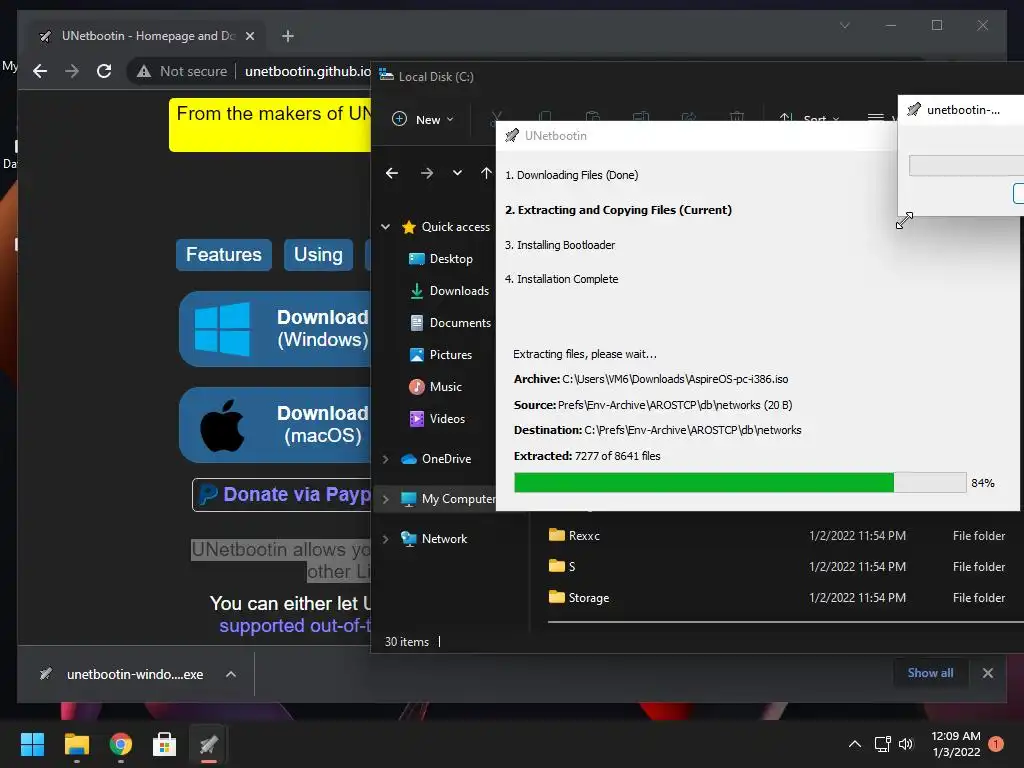Open download item options chevron
This screenshot has height=768, width=1024.
pyautogui.click(x=231, y=674)
